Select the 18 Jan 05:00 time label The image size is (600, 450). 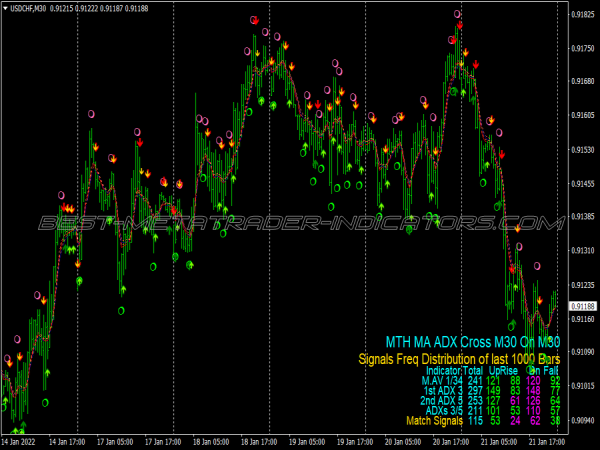211,442
